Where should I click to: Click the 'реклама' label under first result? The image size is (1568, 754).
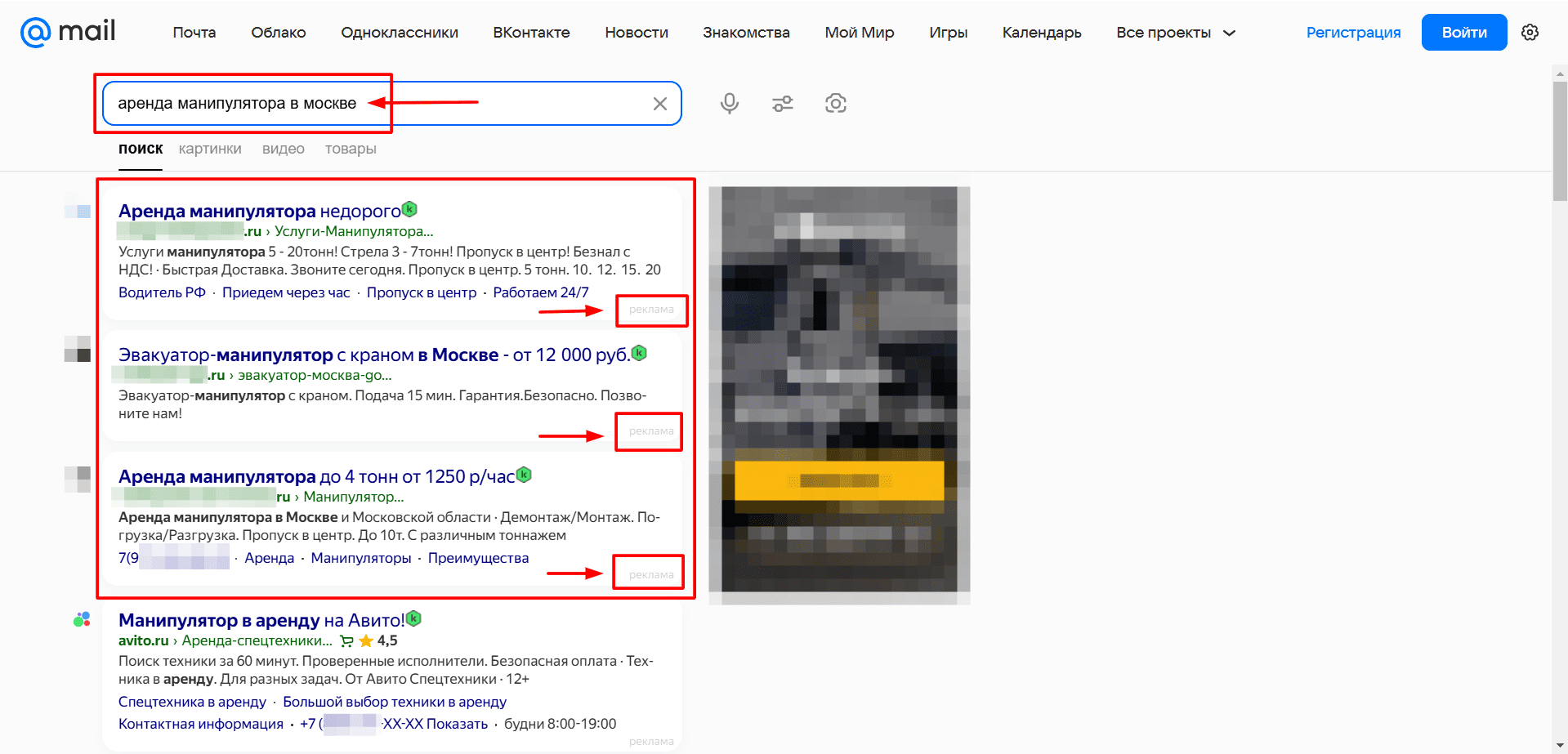pyautogui.click(x=651, y=310)
